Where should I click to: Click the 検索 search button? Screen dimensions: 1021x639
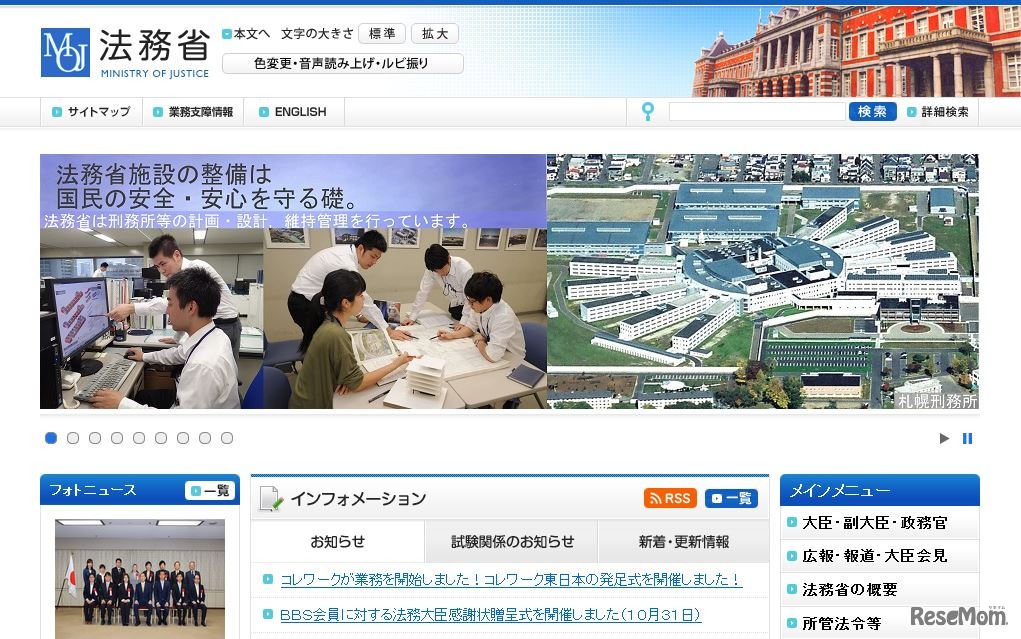pyautogui.click(x=873, y=111)
